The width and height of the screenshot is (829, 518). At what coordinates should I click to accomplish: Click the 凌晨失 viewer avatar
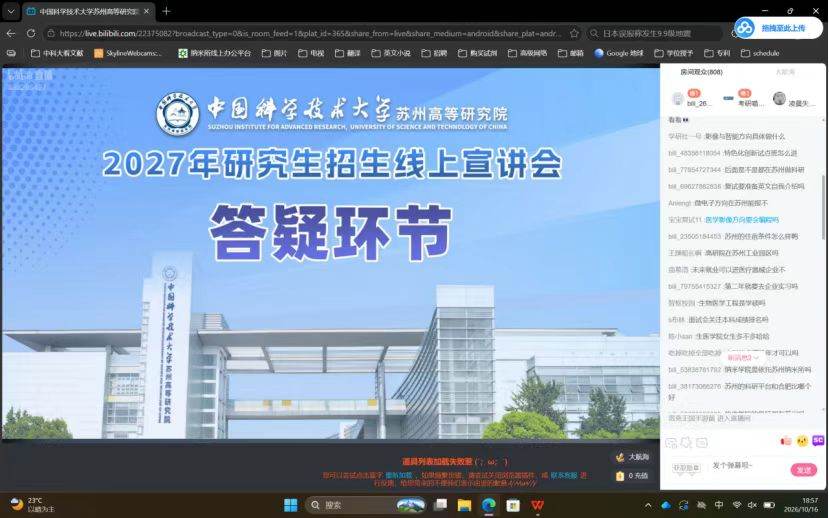pos(779,98)
